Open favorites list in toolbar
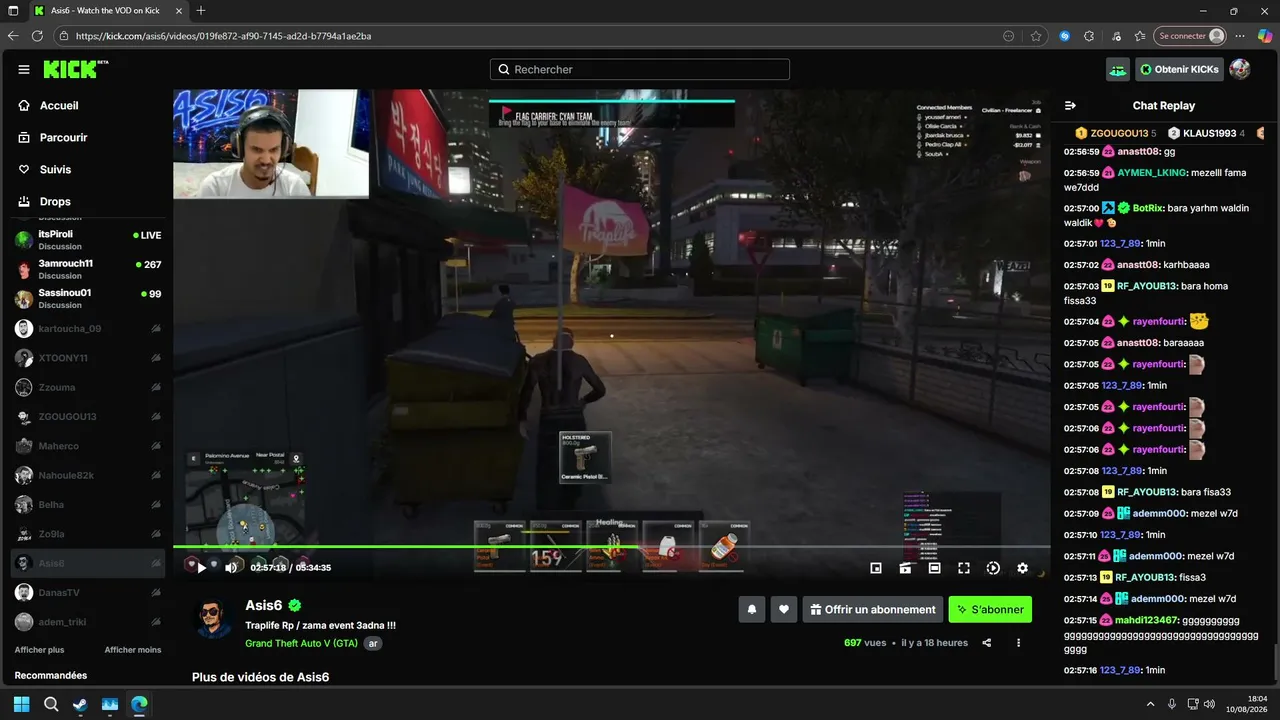The width and height of the screenshot is (1280, 720). click(1141, 36)
